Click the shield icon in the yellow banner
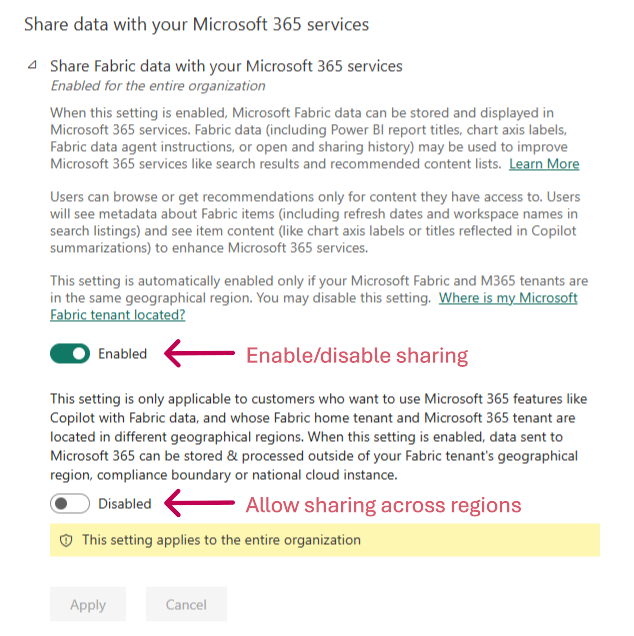The height and width of the screenshot is (636, 634). tap(67, 540)
